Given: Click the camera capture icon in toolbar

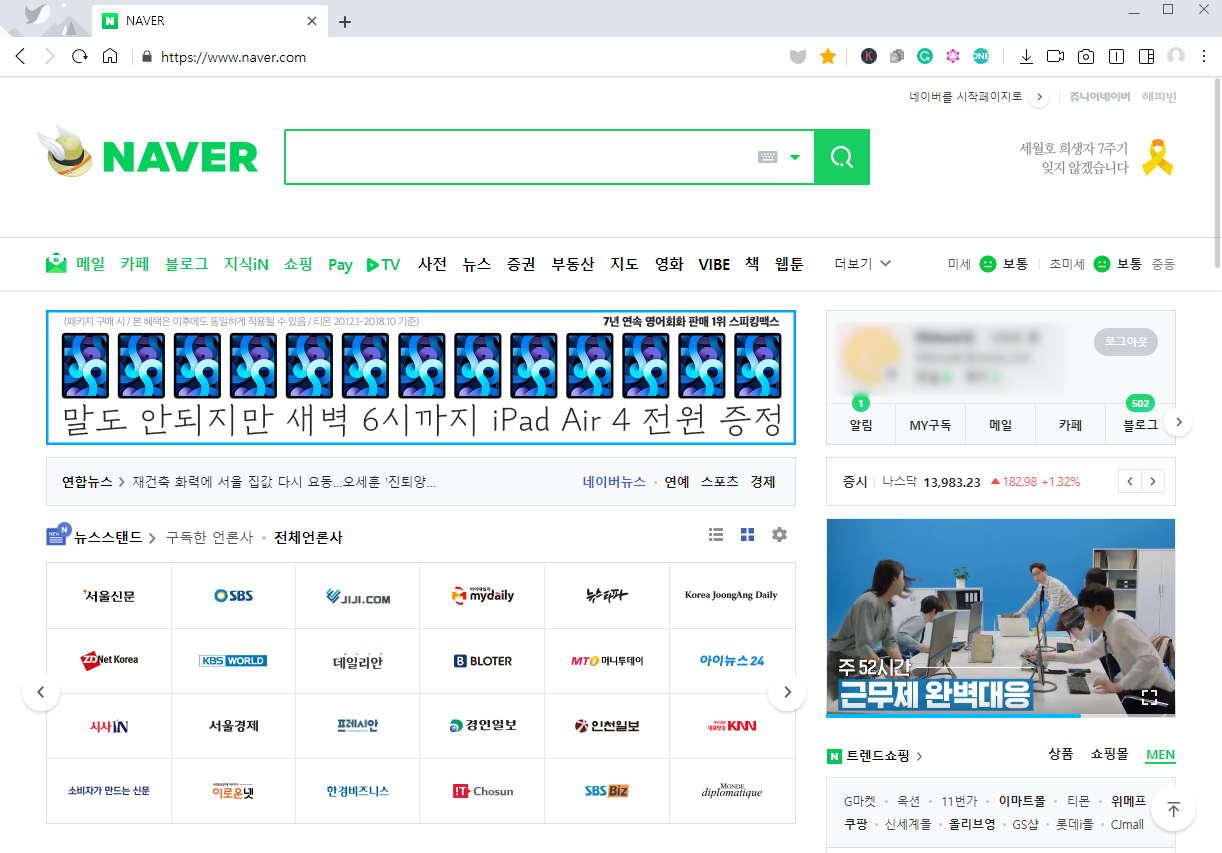Looking at the screenshot, I should click(1086, 57).
